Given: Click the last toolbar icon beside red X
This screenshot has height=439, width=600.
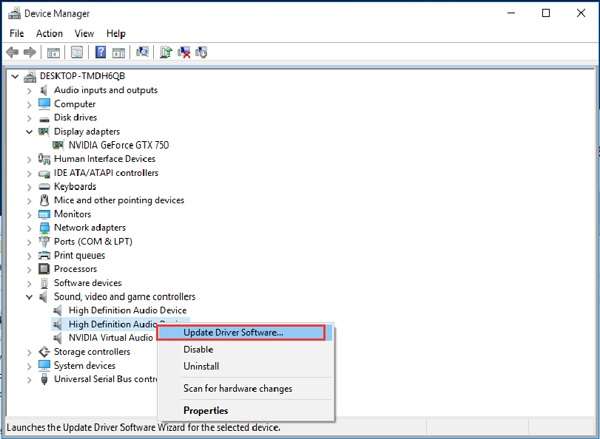Looking at the screenshot, I should click(201, 52).
